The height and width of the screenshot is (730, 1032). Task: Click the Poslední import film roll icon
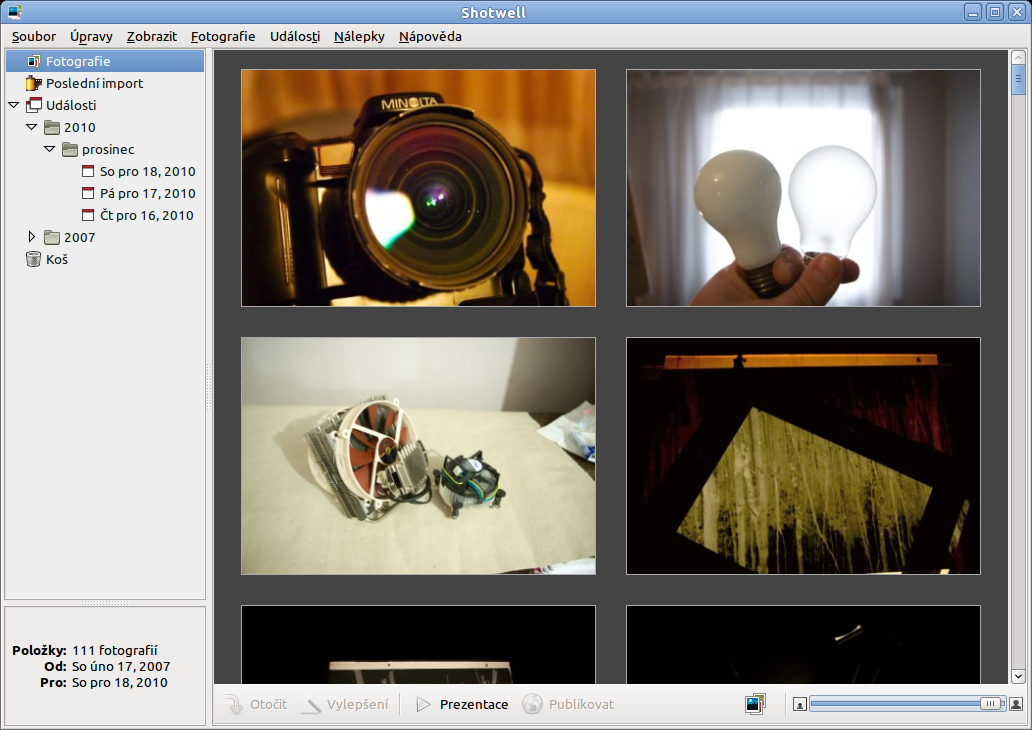click(x=34, y=84)
